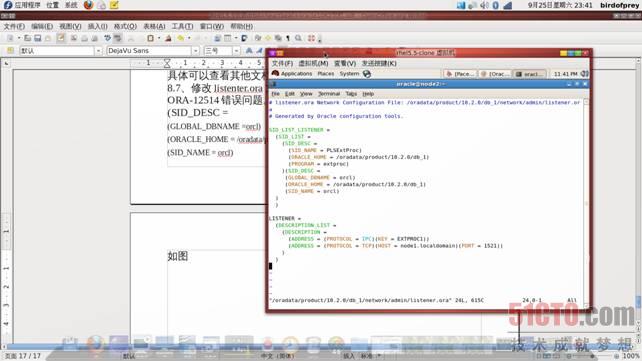Click the Edit file pencil icon

(x=61, y=38)
